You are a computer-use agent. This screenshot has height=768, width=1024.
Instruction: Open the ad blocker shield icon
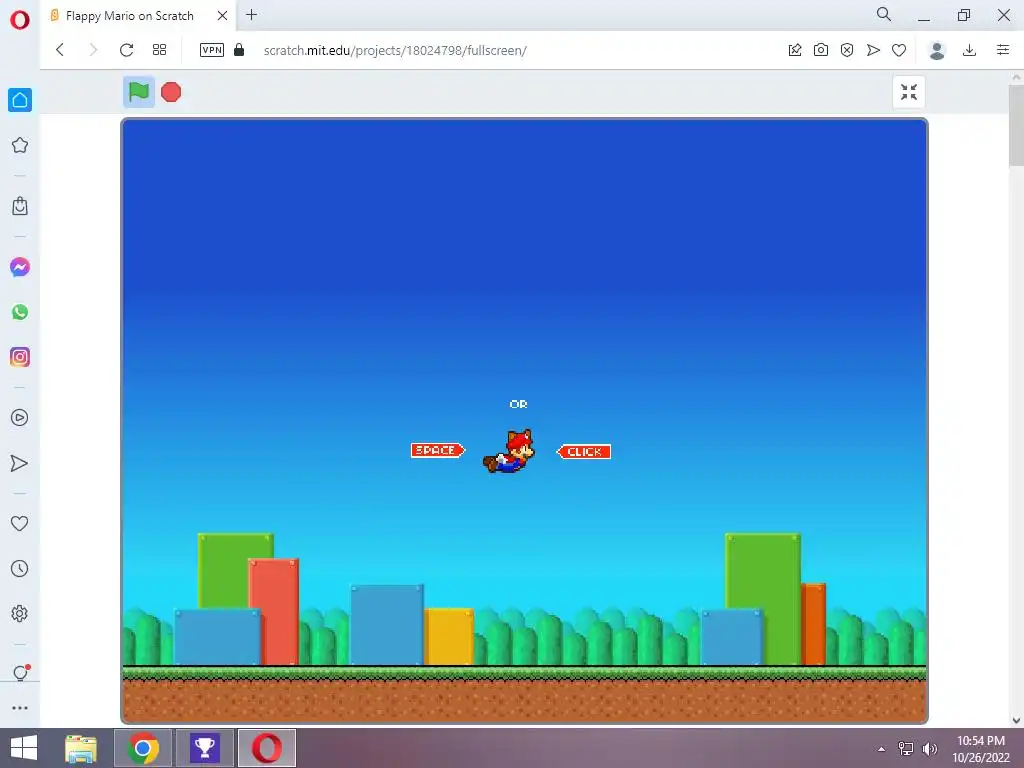(847, 50)
